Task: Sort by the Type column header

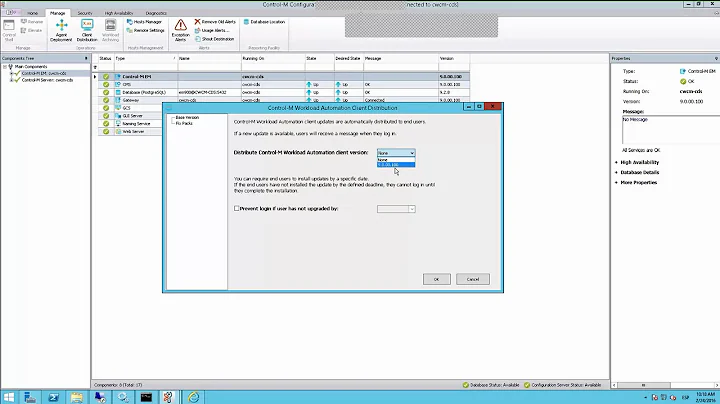Action: 146,58
